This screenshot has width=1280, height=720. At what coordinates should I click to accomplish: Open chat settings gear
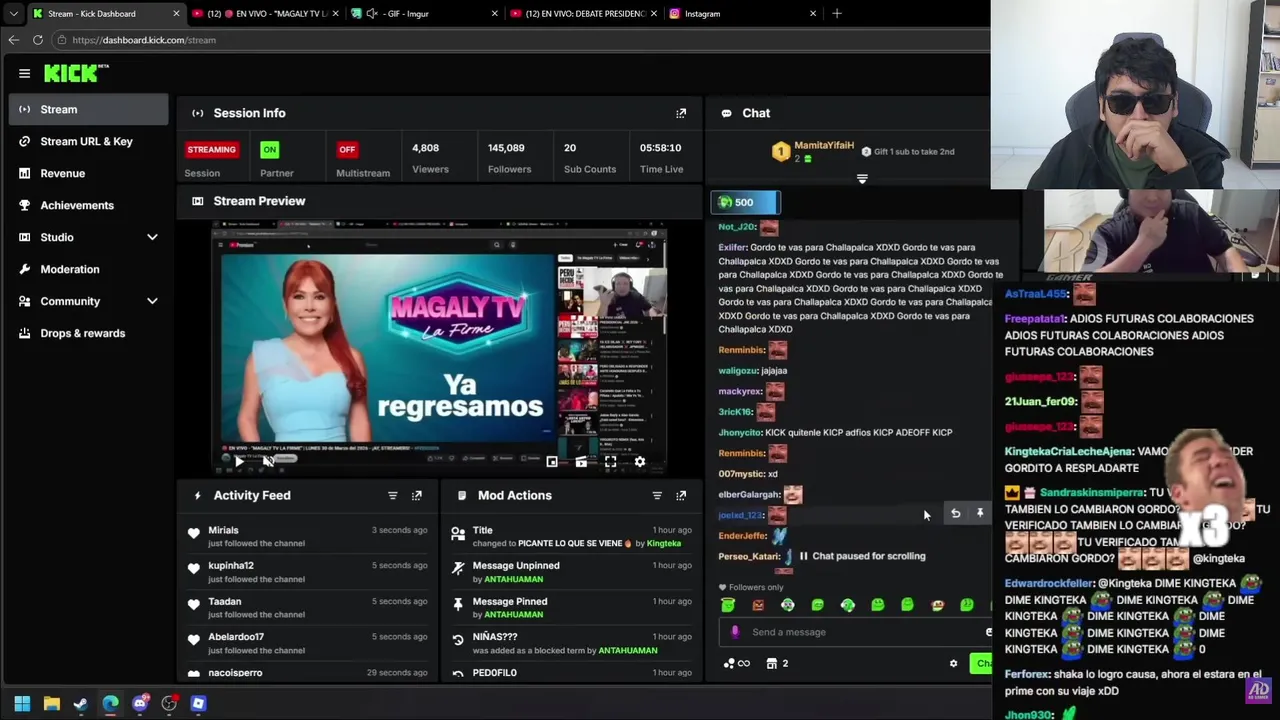tap(953, 663)
